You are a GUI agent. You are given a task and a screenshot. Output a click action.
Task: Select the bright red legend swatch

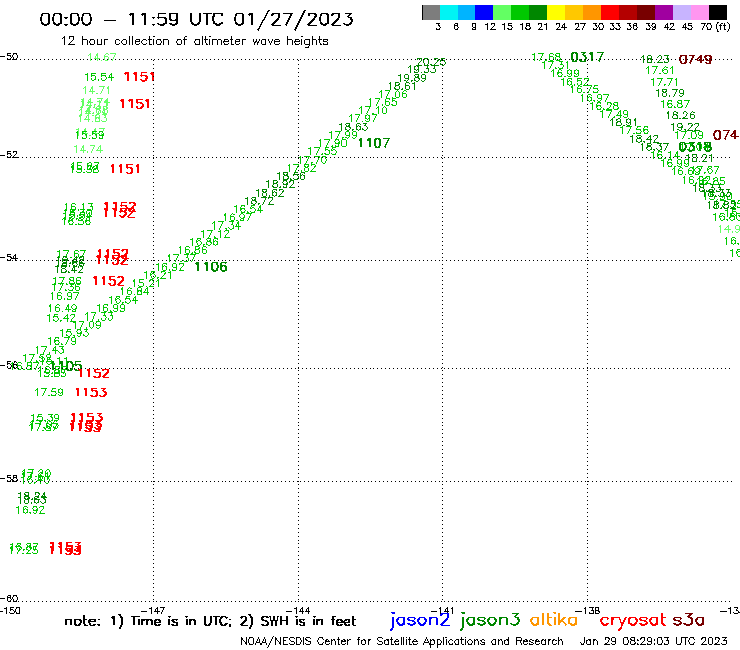click(x=610, y=12)
